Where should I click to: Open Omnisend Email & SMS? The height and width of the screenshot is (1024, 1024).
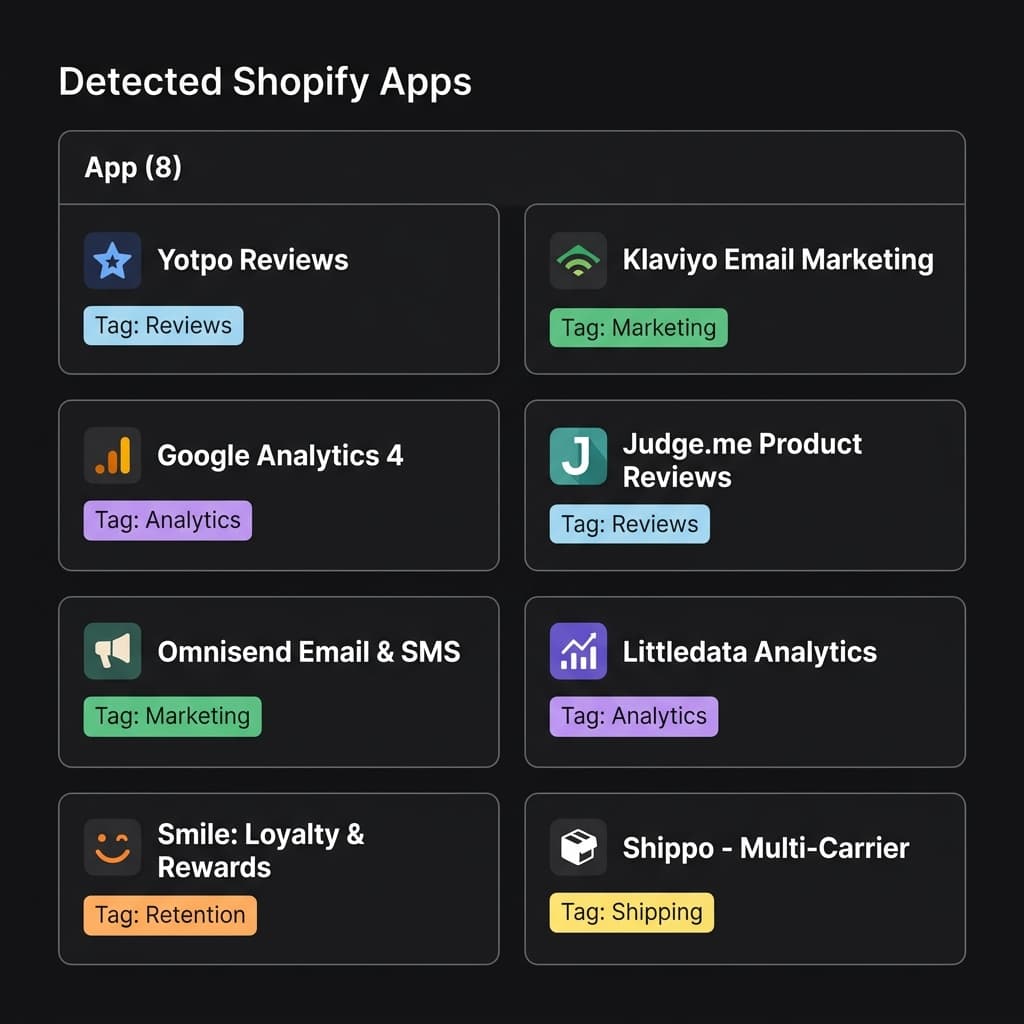tap(280, 681)
